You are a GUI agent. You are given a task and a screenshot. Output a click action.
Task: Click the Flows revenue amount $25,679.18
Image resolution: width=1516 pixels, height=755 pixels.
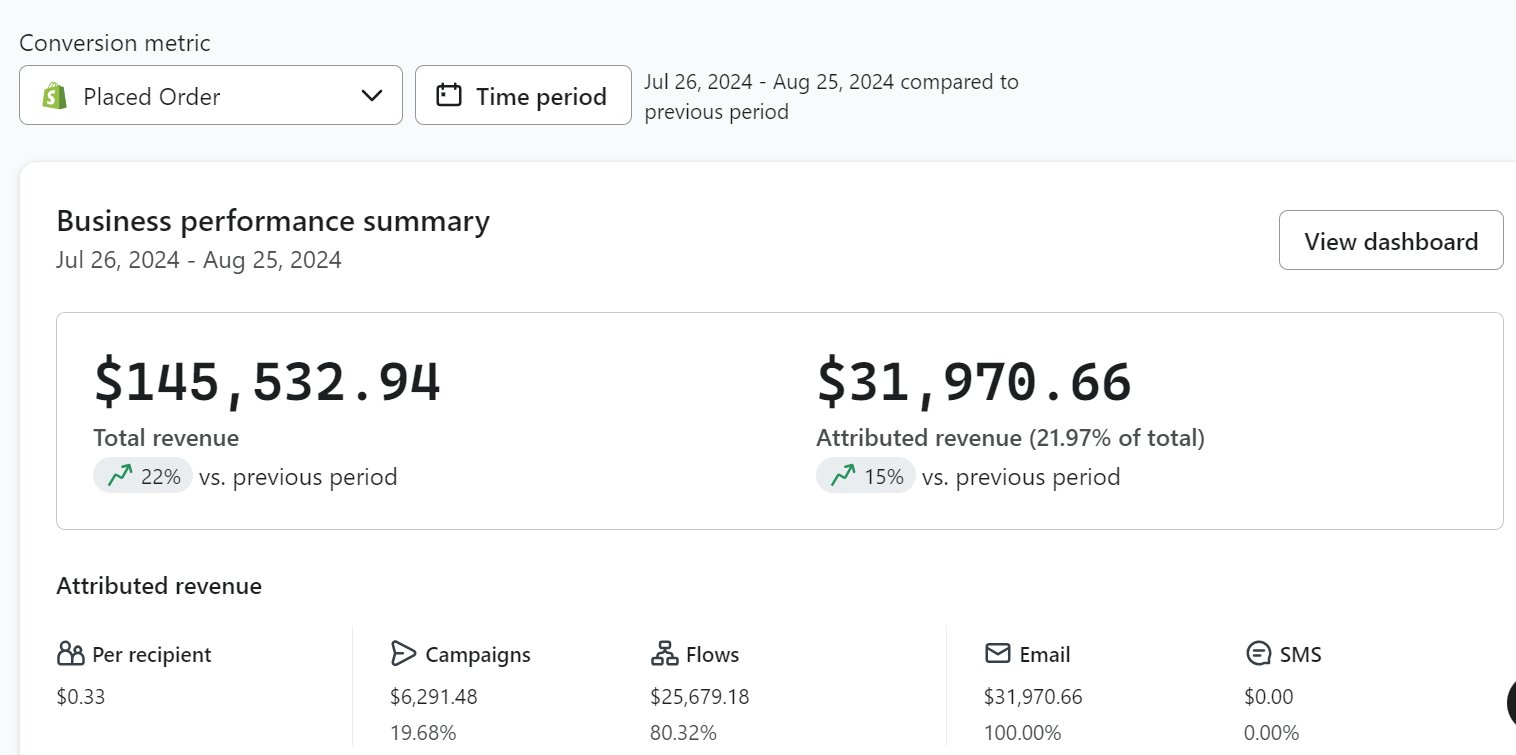point(700,696)
